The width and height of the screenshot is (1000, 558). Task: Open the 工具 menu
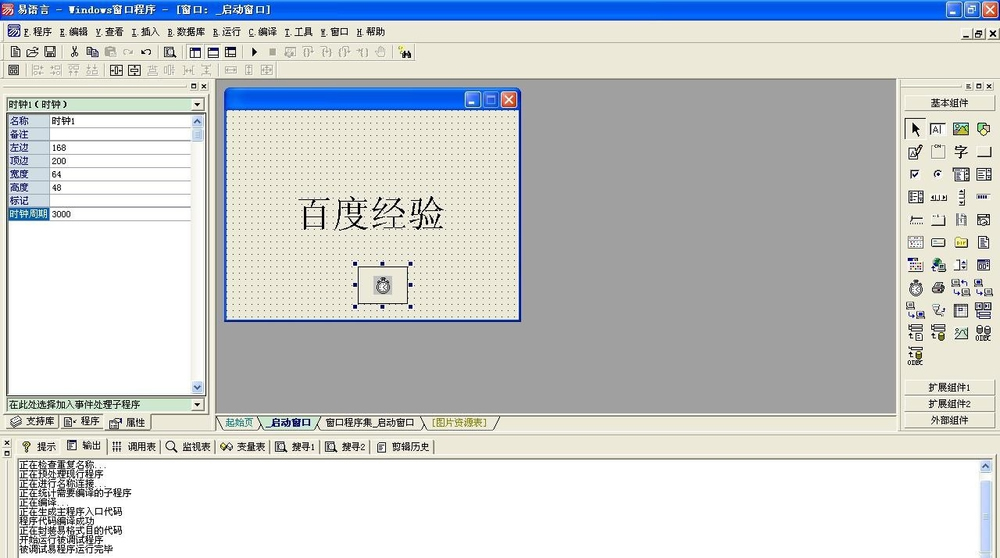click(298, 32)
